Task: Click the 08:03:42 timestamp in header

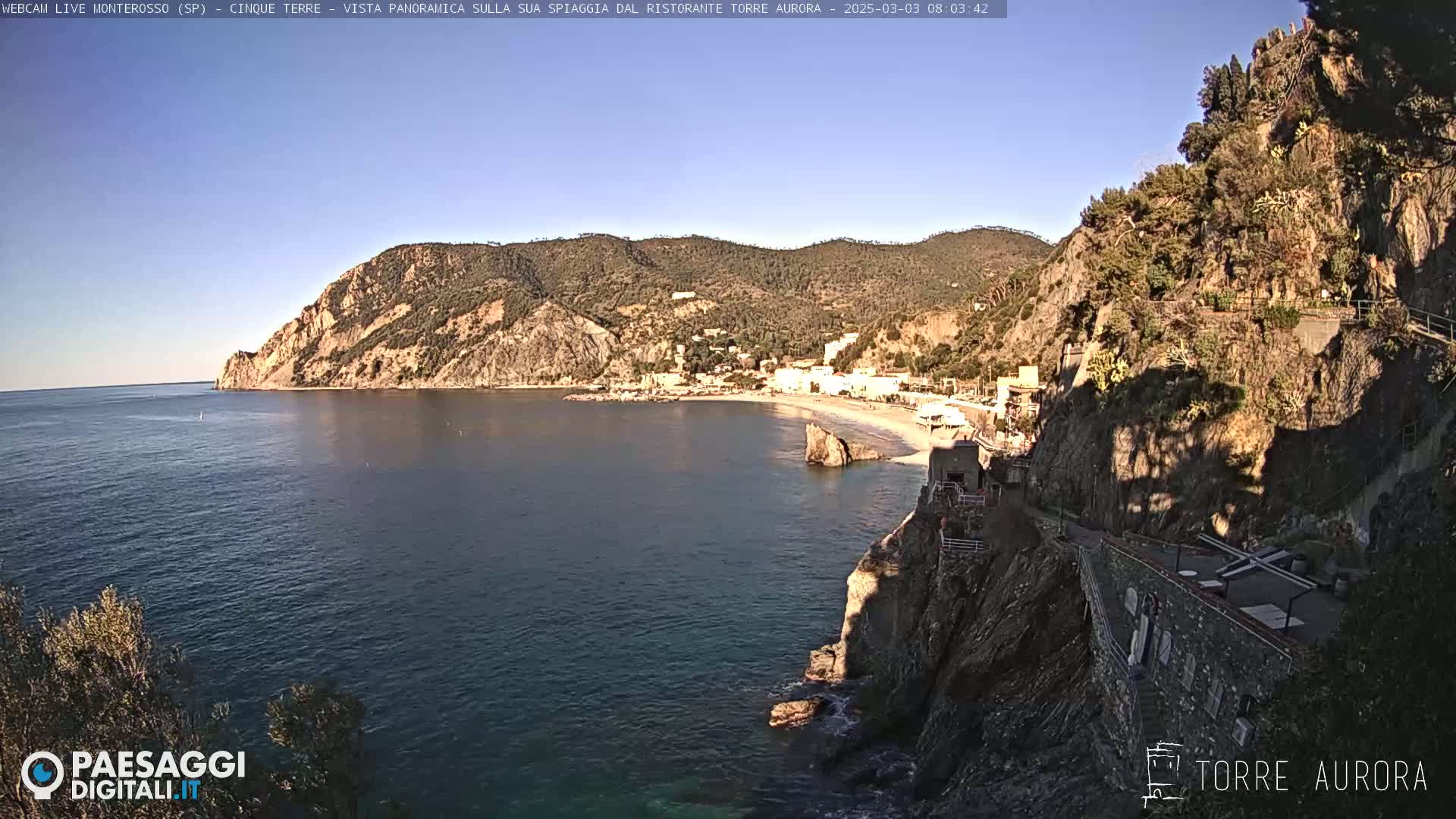Action: pos(959,9)
